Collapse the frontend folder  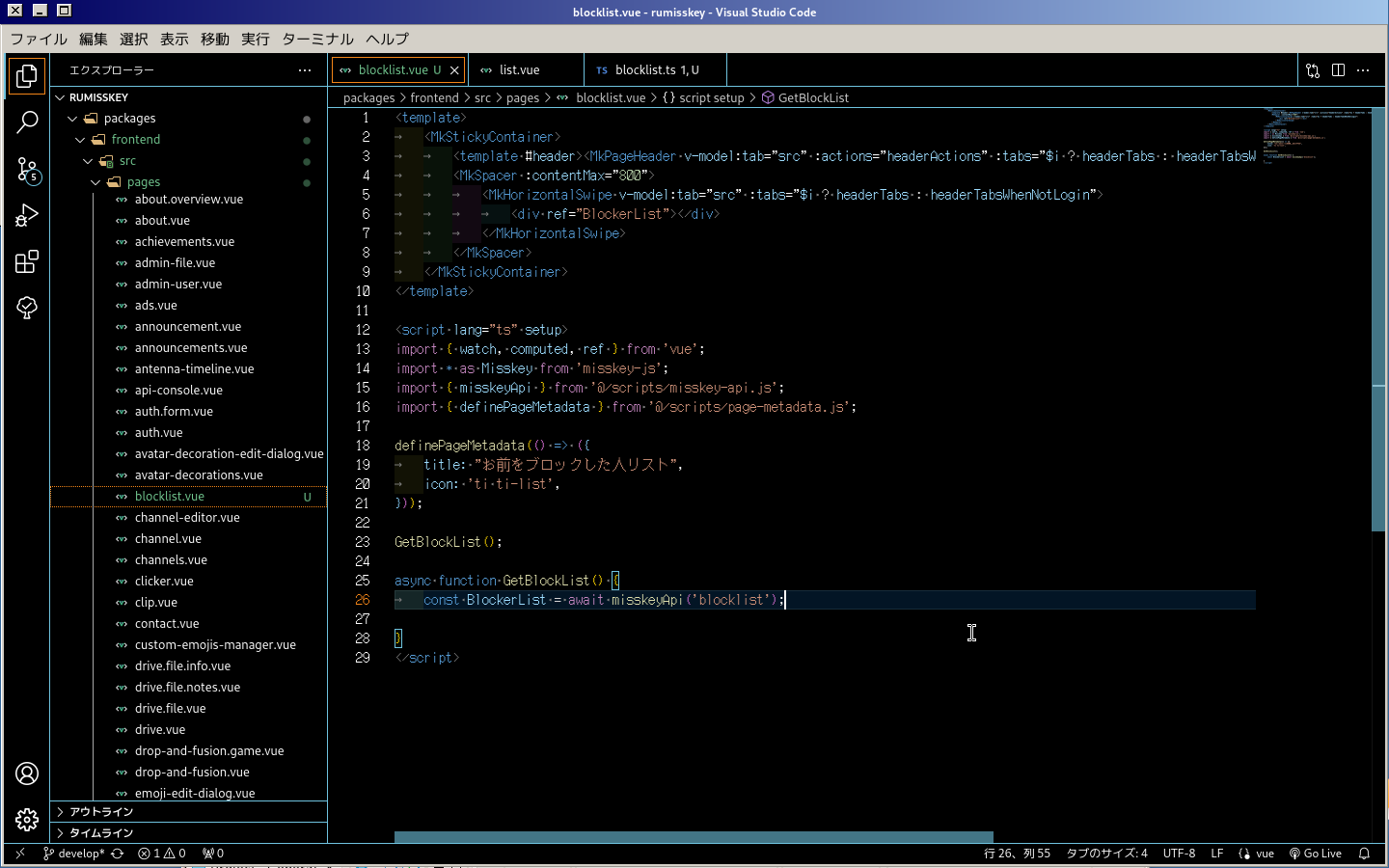pyautogui.click(x=188, y=140)
